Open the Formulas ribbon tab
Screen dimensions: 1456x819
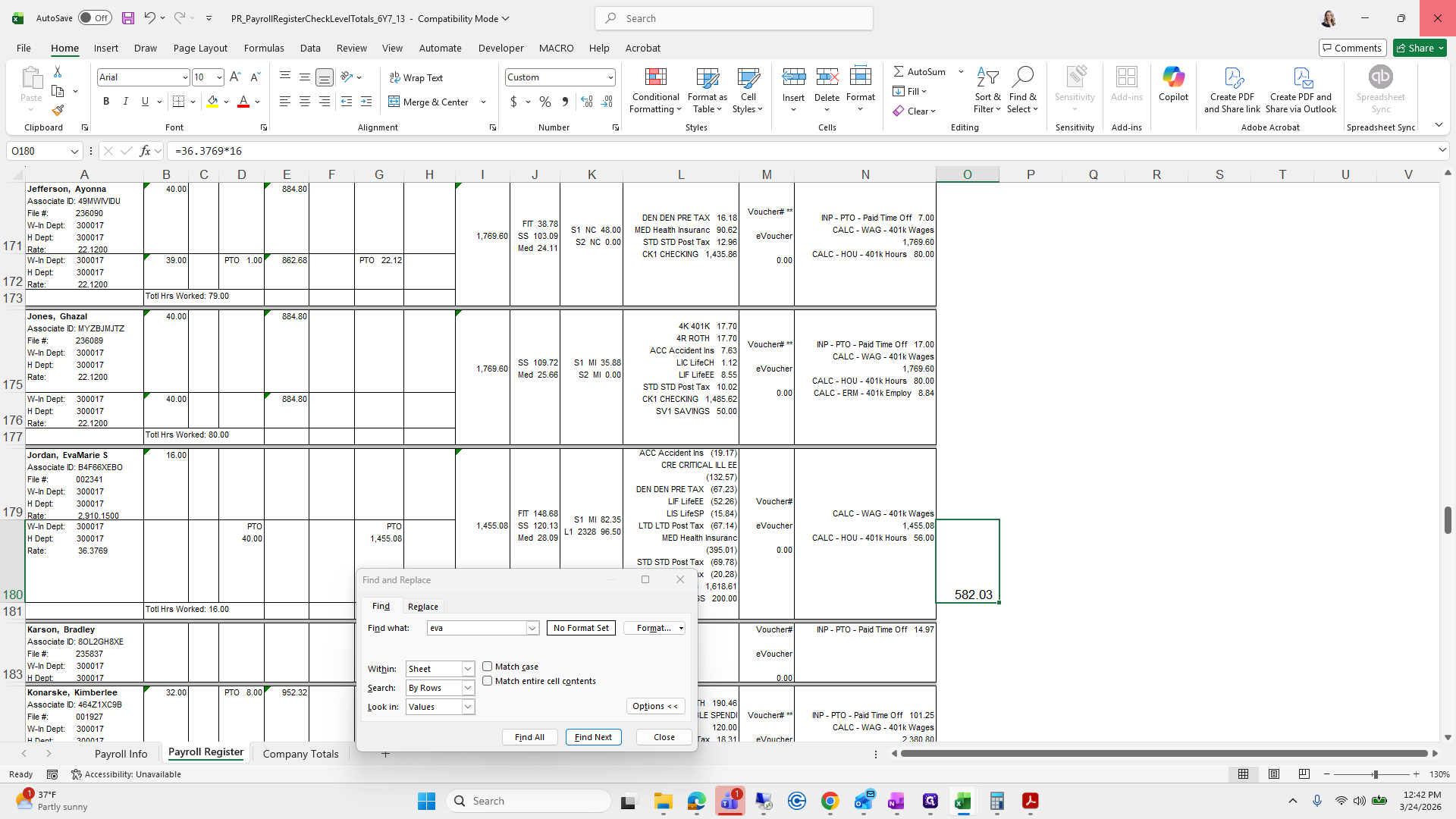[x=264, y=48]
